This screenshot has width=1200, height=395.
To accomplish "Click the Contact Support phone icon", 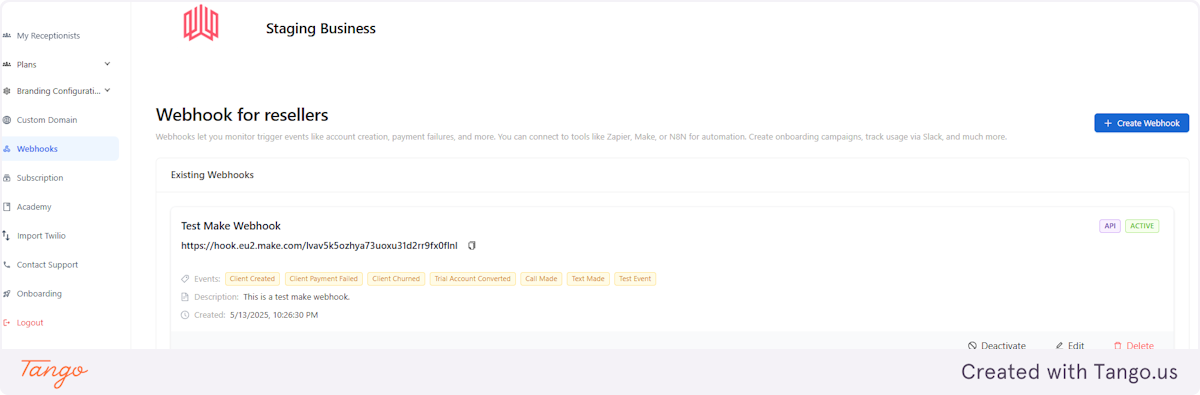I will [7, 265].
